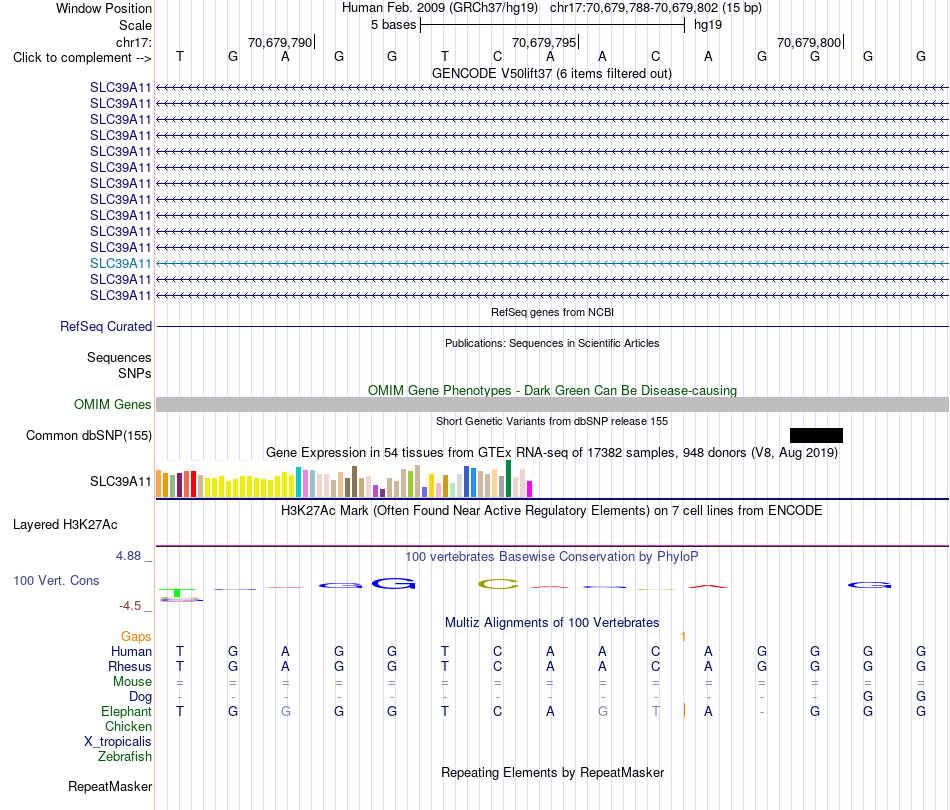Image resolution: width=950 pixels, height=810 pixels.
Task: Click the hg19 text beside scale bar
Action: pyautogui.click(x=708, y=25)
